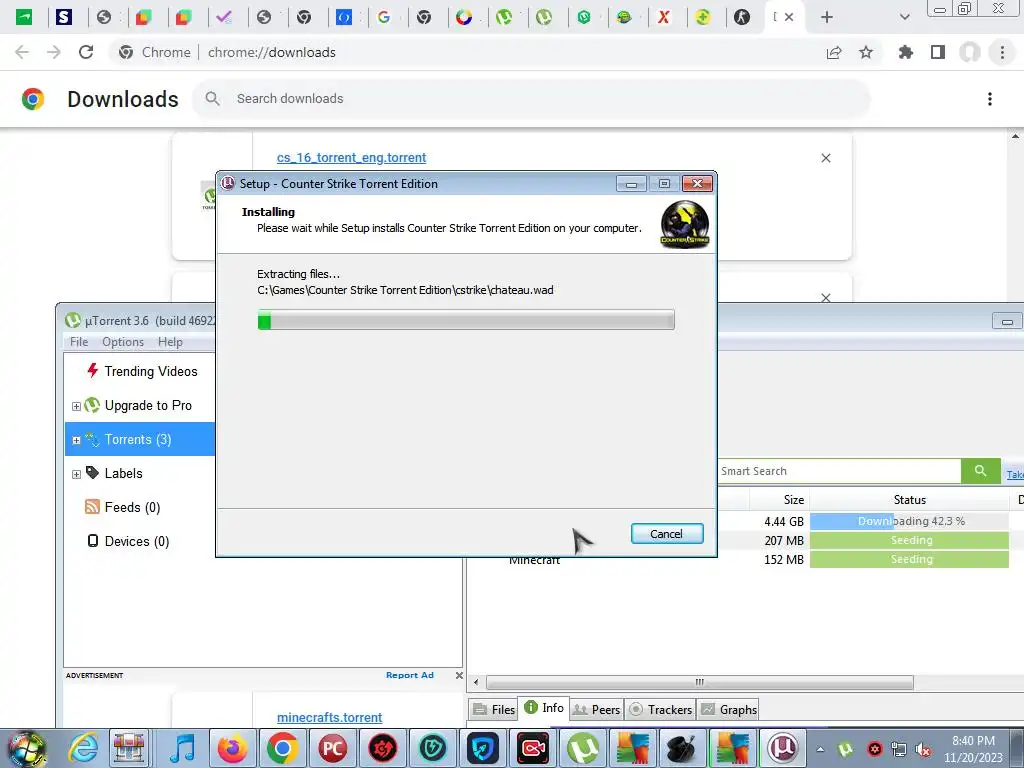Click the muted volume tray icon
1024x768 pixels.
pyautogui.click(x=923, y=750)
